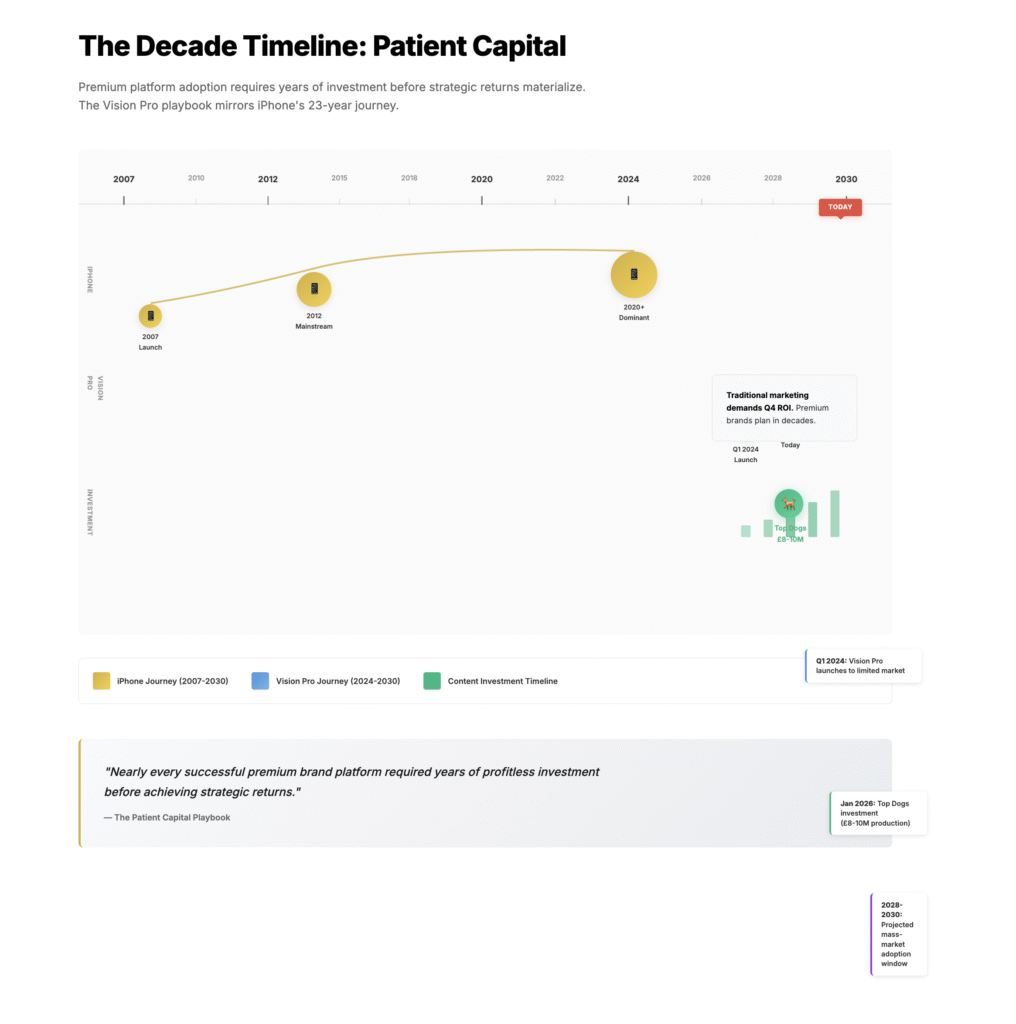This screenshot has width=1016, height=1024.
Task: Click the Patient Capital Playbook quote block
Action: [x=485, y=793]
